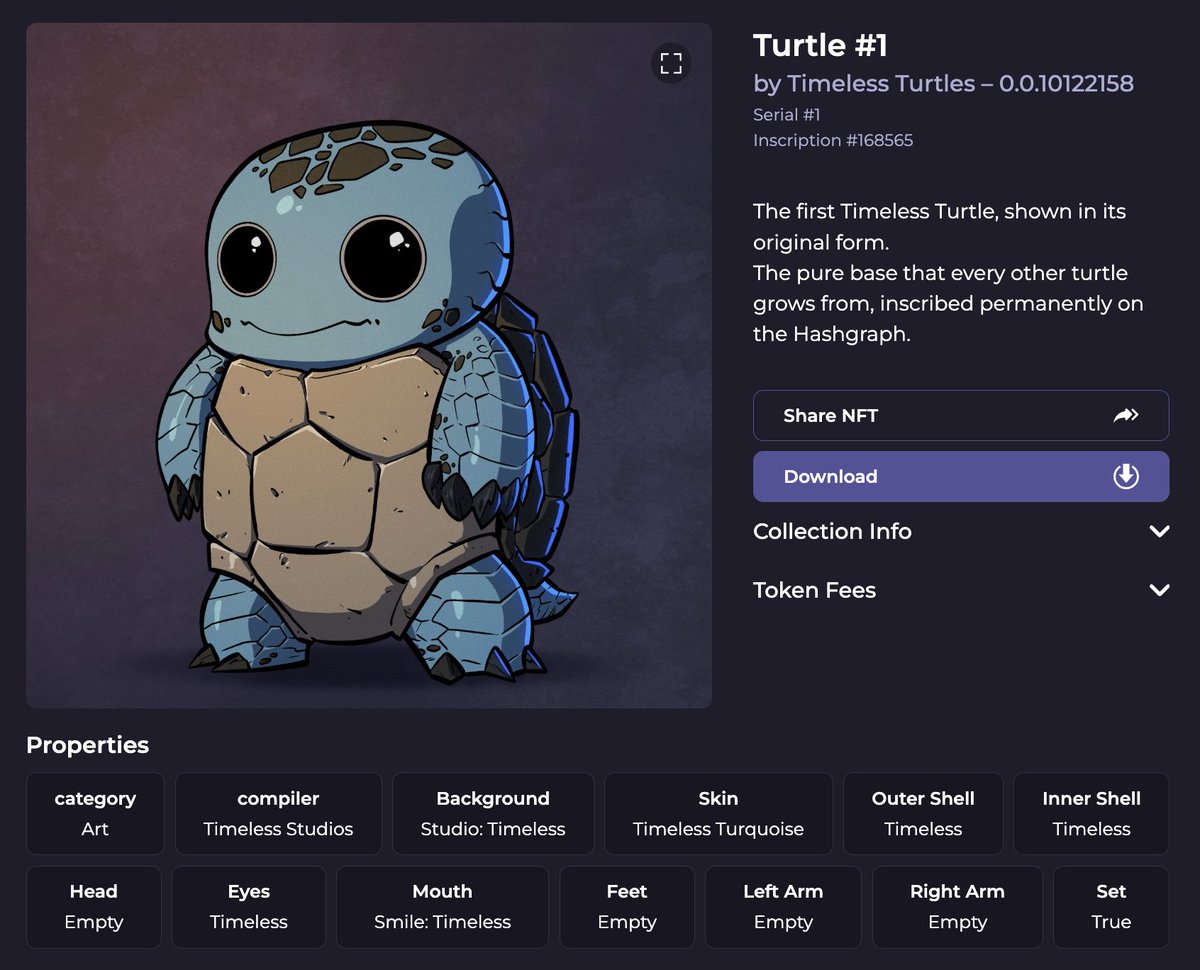This screenshot has height=970, width=1200.
Task: Select the category Art property tile
Action: point(95,813)
